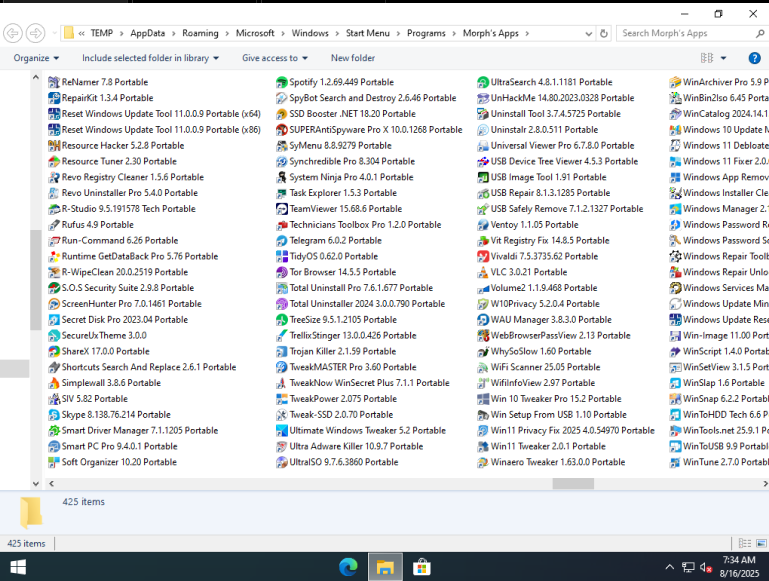Click the ShareX 17.0.0 Portable icon
The width and height of the screenshot is (769, 581).
54,352
